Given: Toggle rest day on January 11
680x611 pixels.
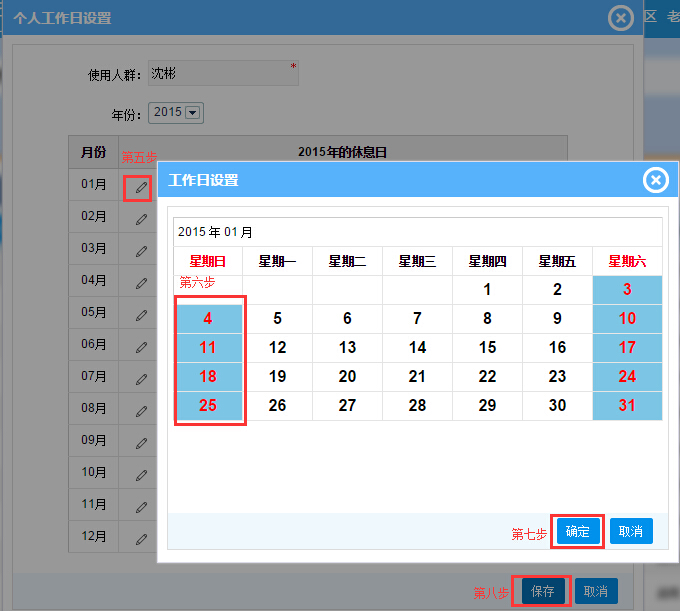Looking at the screenshot, I should (x=208, y=348).
